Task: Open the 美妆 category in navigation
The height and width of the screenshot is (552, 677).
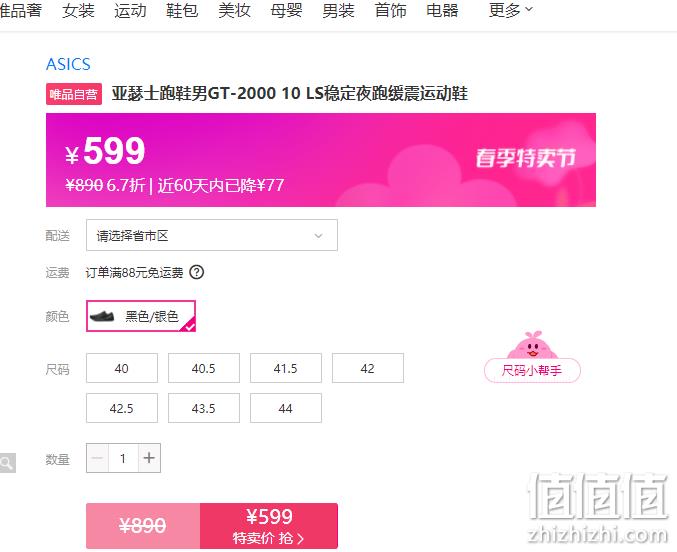Action: pyautogui.click(x=234, y=10)
